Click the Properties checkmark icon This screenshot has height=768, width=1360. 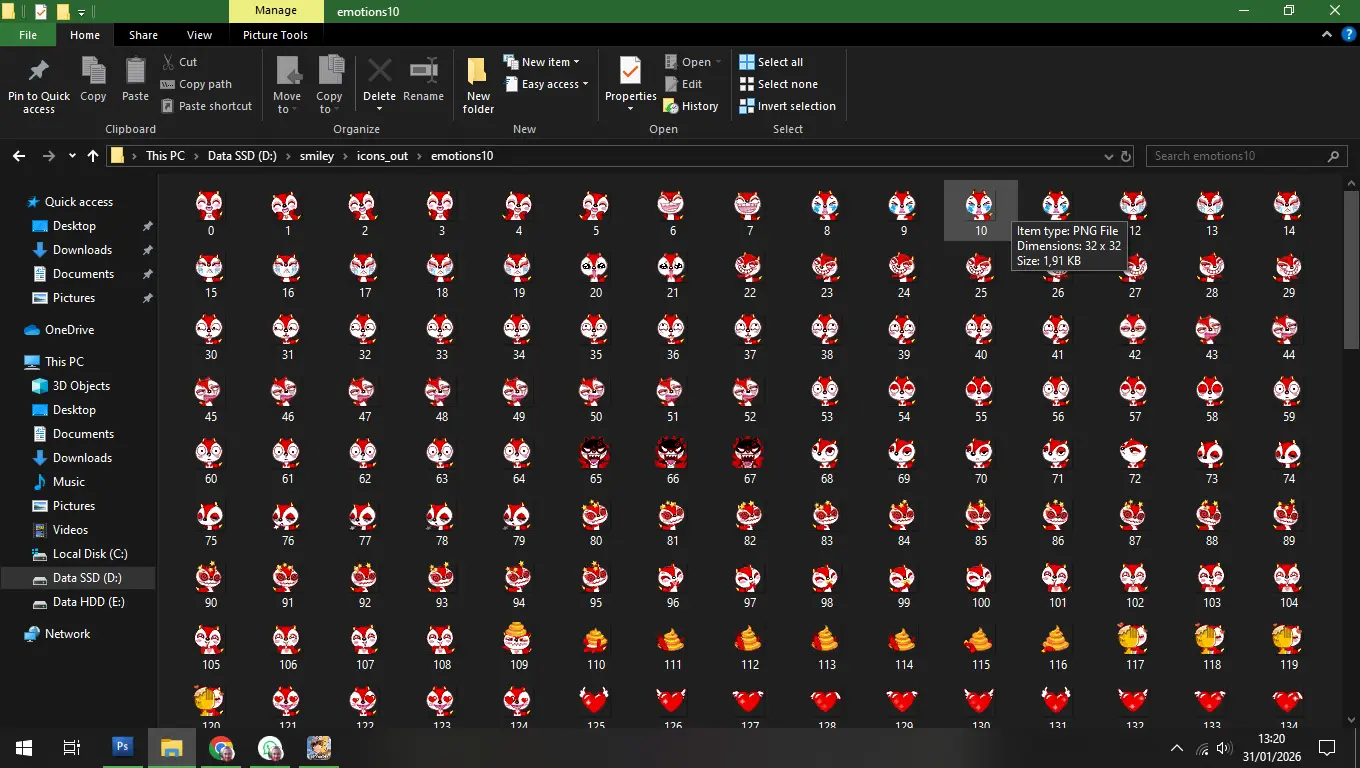(630, 72)
